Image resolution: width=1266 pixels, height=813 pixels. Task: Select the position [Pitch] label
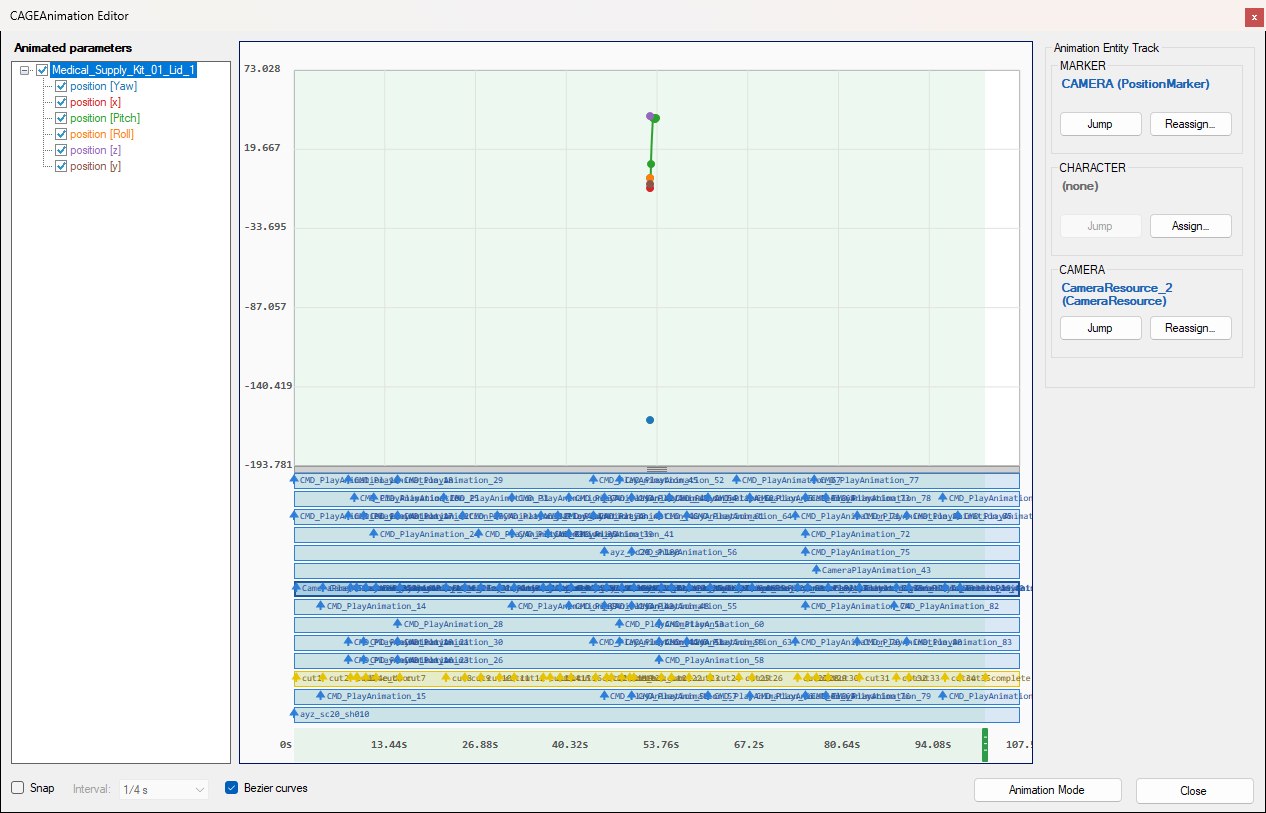105,118
